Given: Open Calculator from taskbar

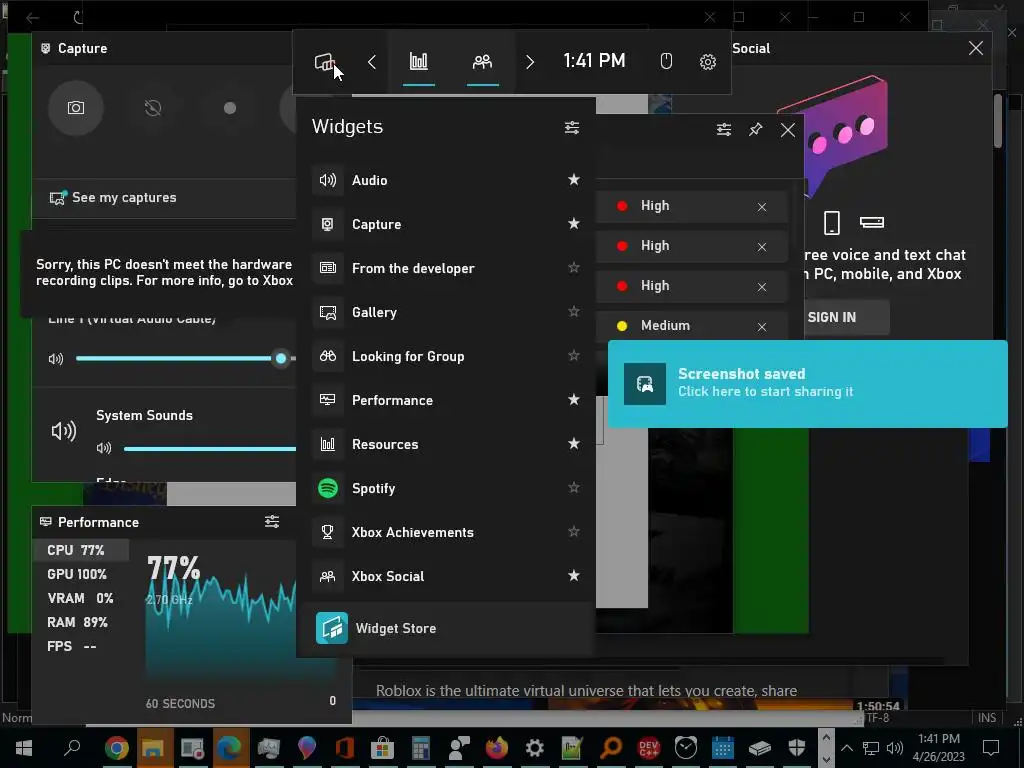Looking at the screenshot, I should [421, 748].
